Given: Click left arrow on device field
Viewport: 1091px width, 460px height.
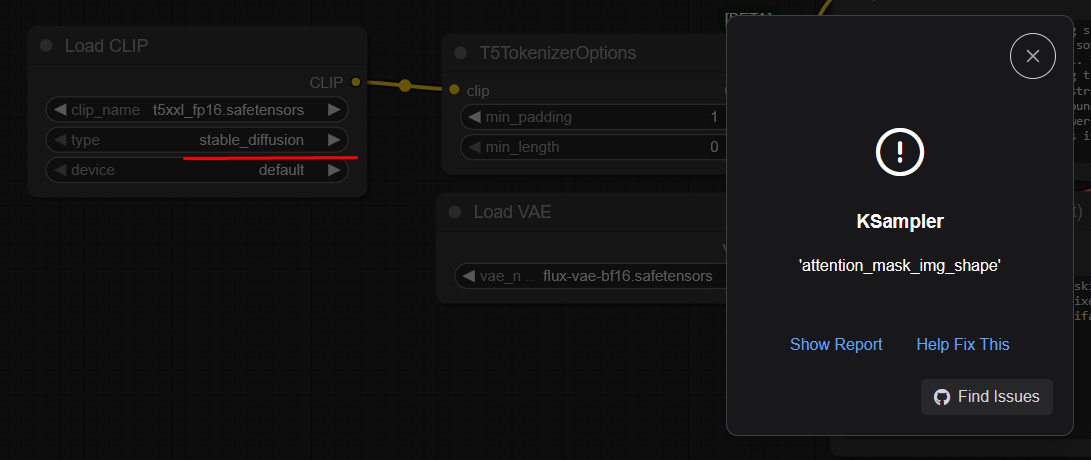Looking at the screenshot, I should (59, 170).
